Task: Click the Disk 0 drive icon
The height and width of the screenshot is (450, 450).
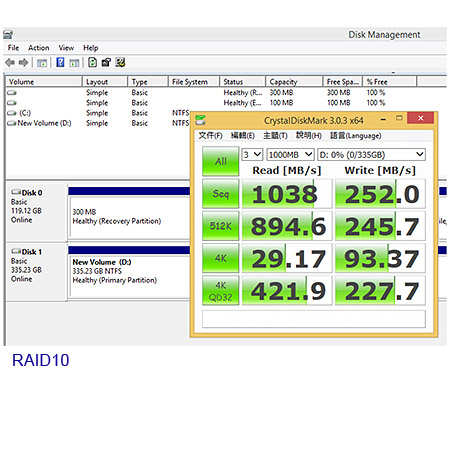Action: [16, 192]
